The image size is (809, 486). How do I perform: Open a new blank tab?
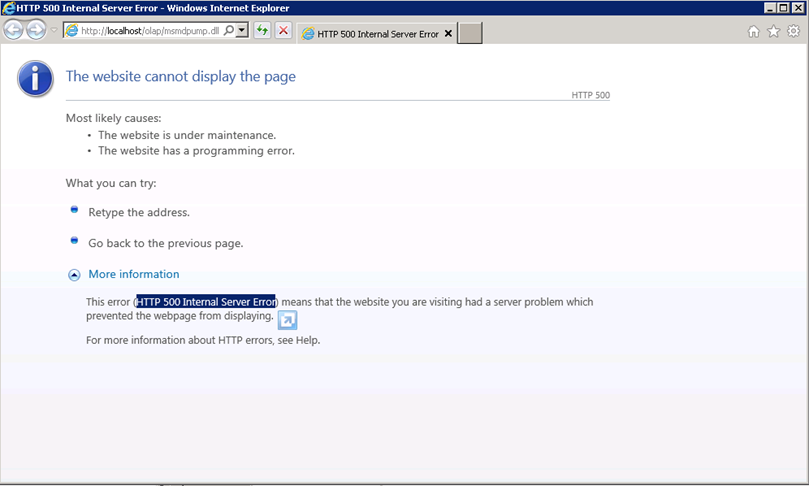(x=470, y=33)
